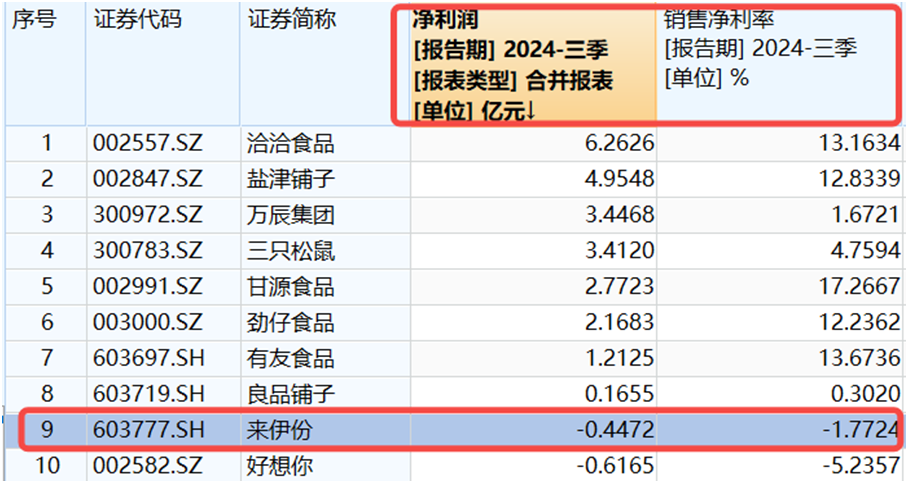Click the name 盐津铺子
908x483 pixels.
291,180
